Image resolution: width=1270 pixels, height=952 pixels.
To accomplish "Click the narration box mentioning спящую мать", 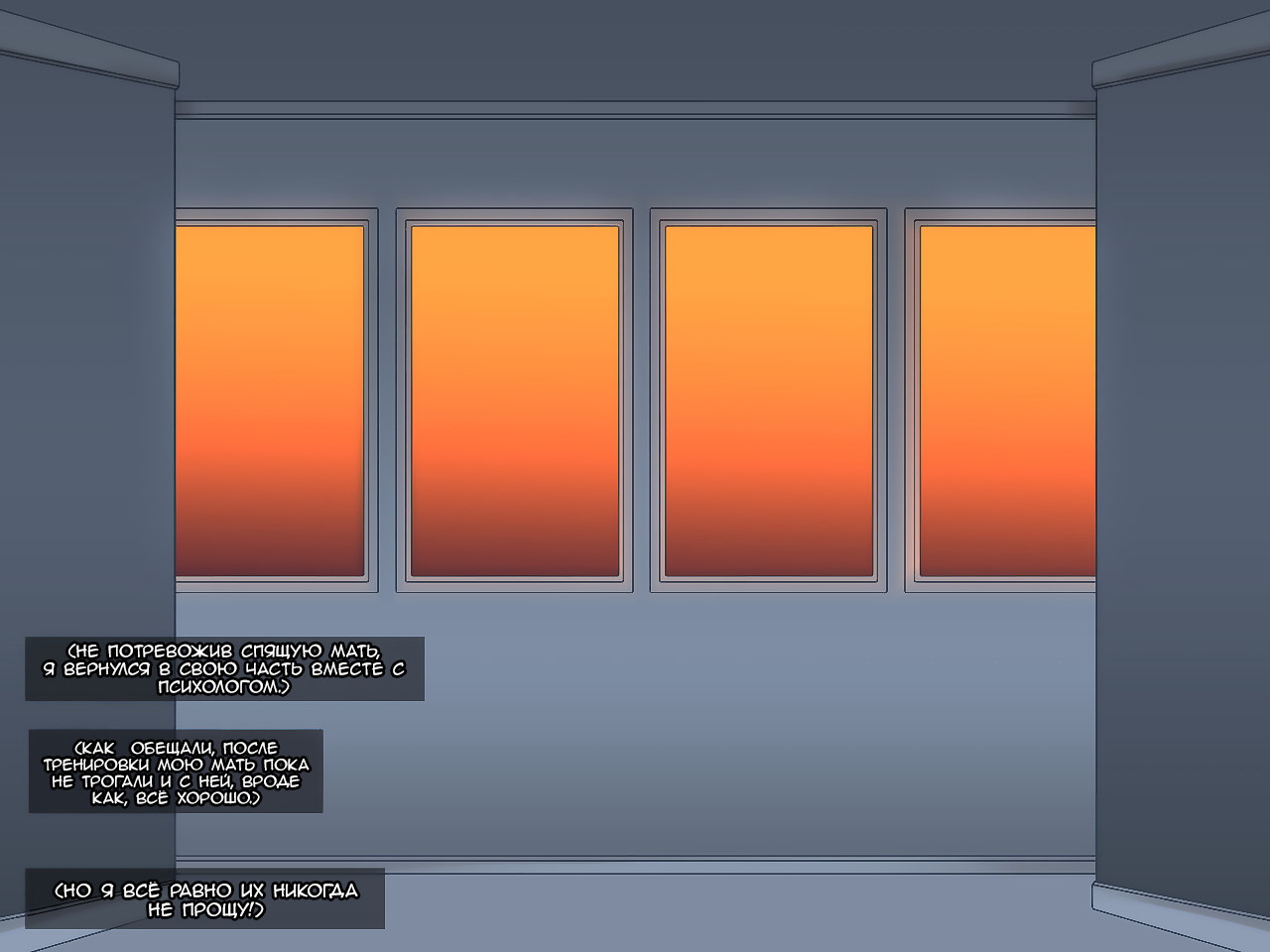I will click(224, 669).
